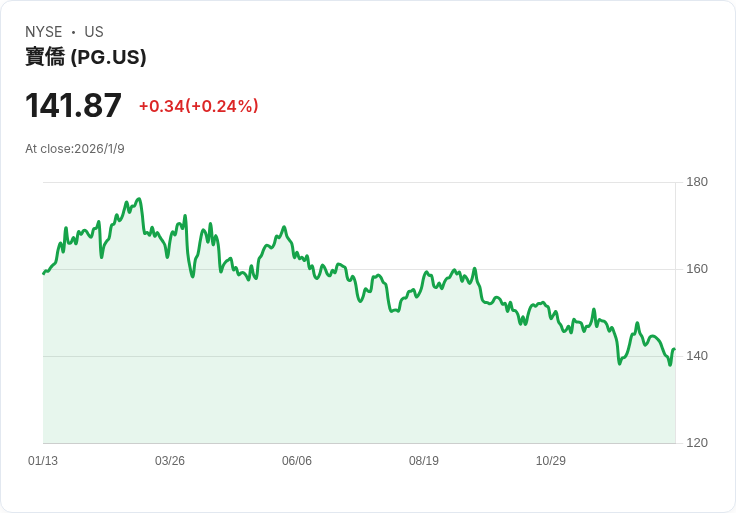736x513 pixels.
Task: Click the chart line's rightmost end point
Action: [675, 349]
